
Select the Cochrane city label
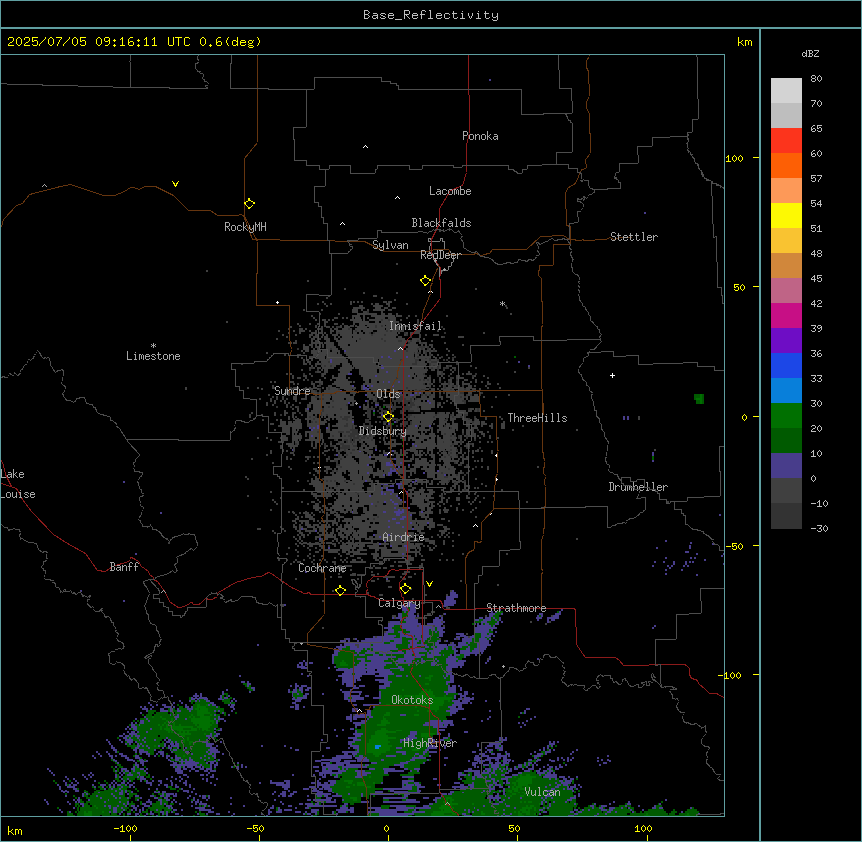[x=322, y=568]
